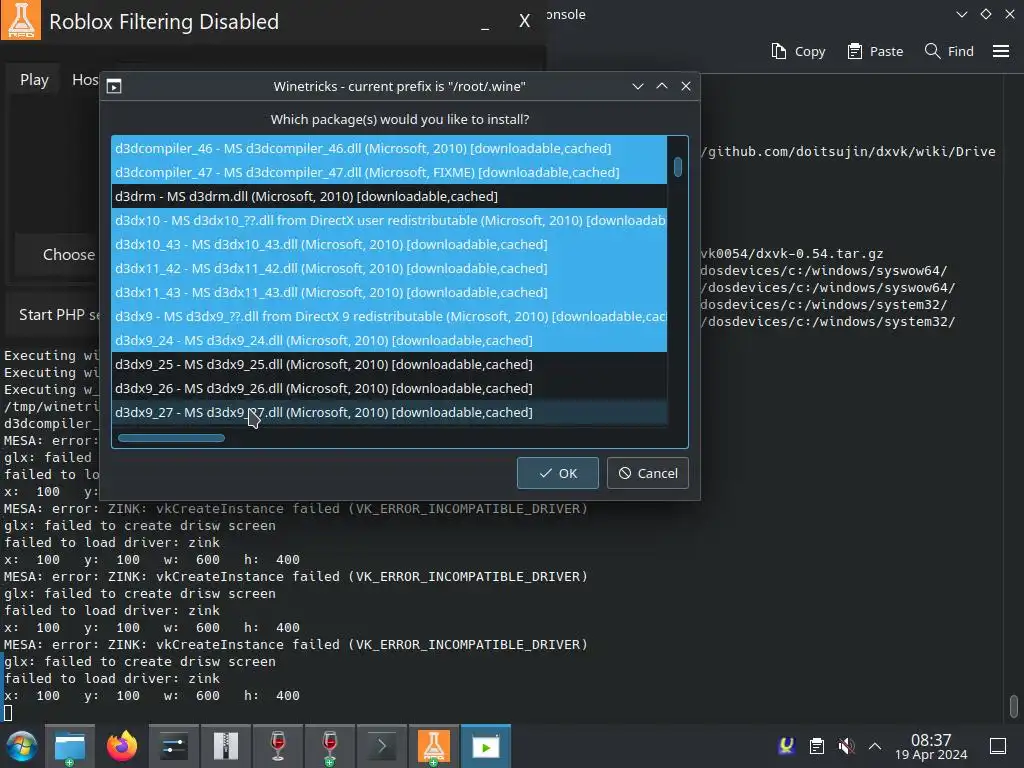Click the clock showing 08:37
This screenshot has width=1024, height=768.
pos(931,746)
